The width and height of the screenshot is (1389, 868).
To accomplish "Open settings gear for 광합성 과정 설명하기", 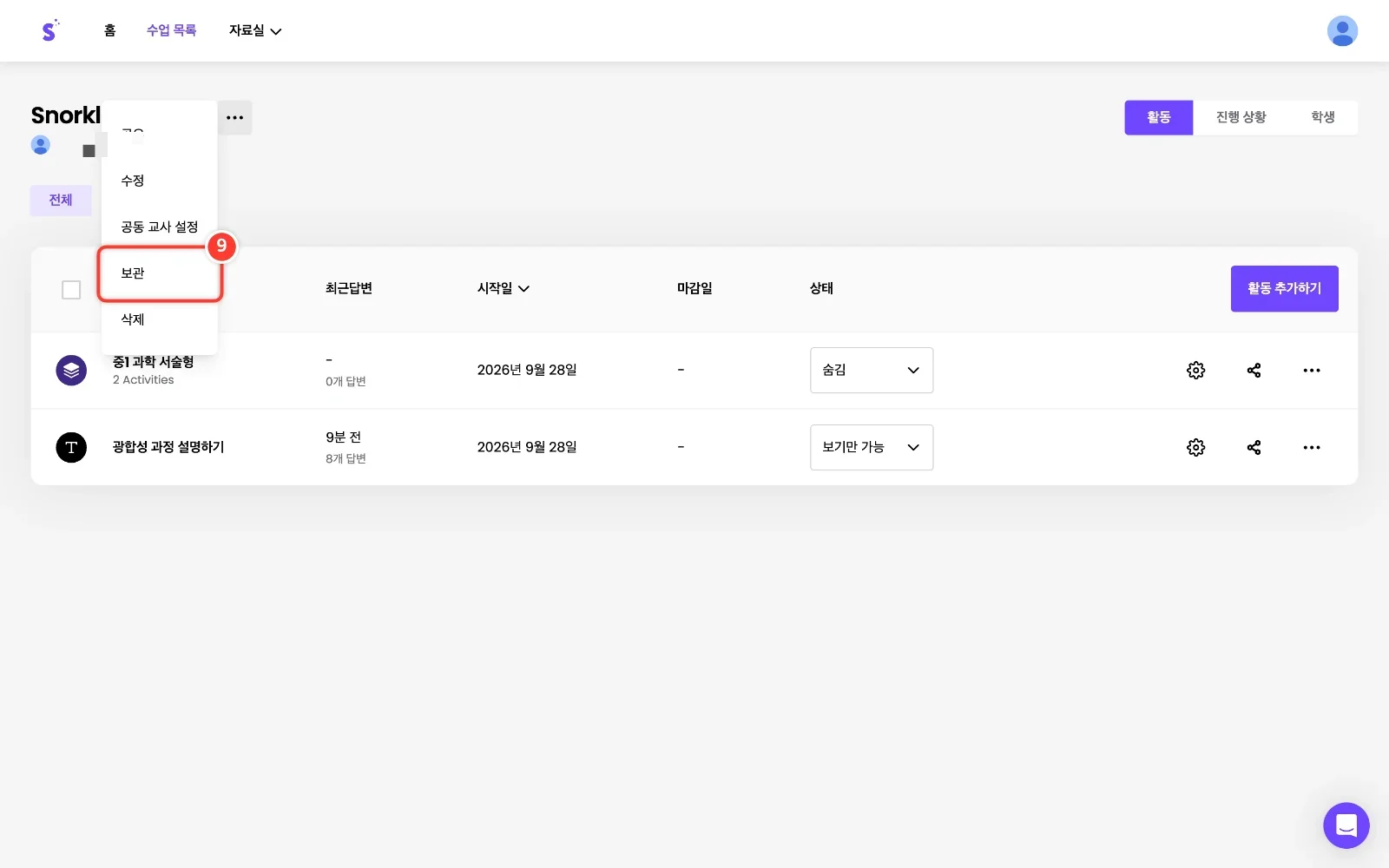I will (1195, 448).
